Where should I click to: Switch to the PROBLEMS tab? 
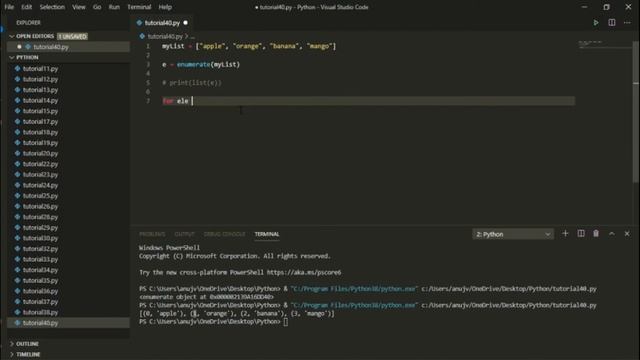click(152, 234)
